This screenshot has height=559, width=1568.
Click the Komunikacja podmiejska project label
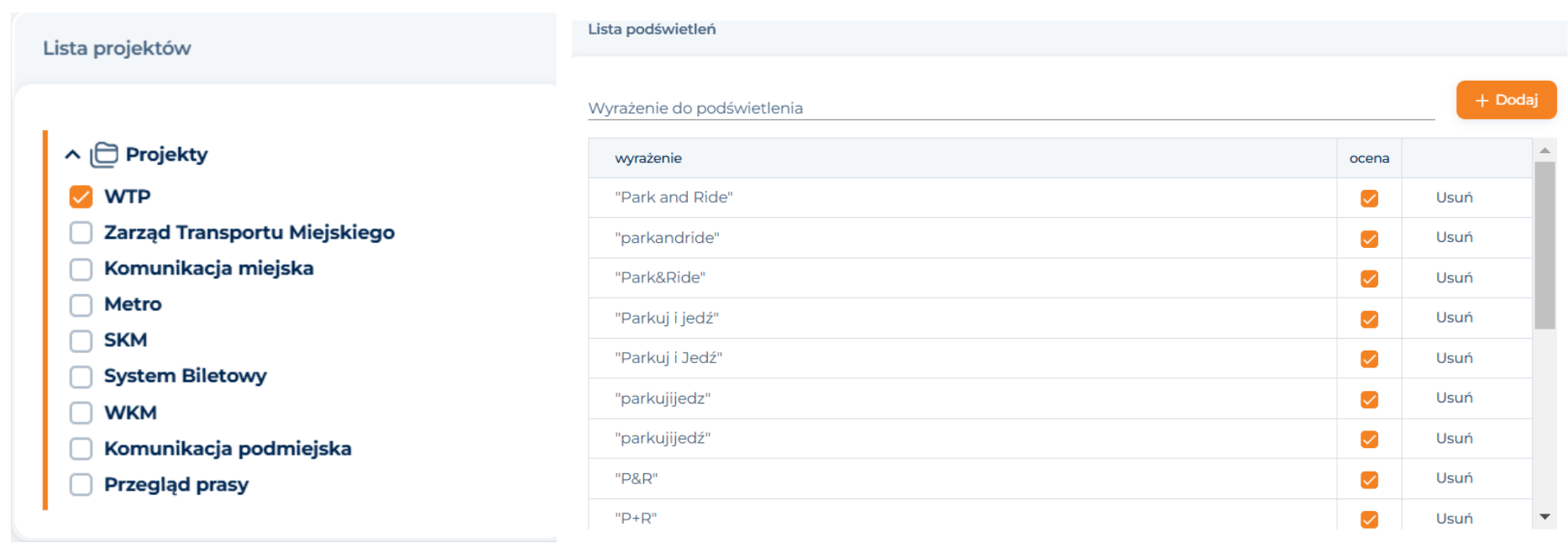click(x=228, y=449)
